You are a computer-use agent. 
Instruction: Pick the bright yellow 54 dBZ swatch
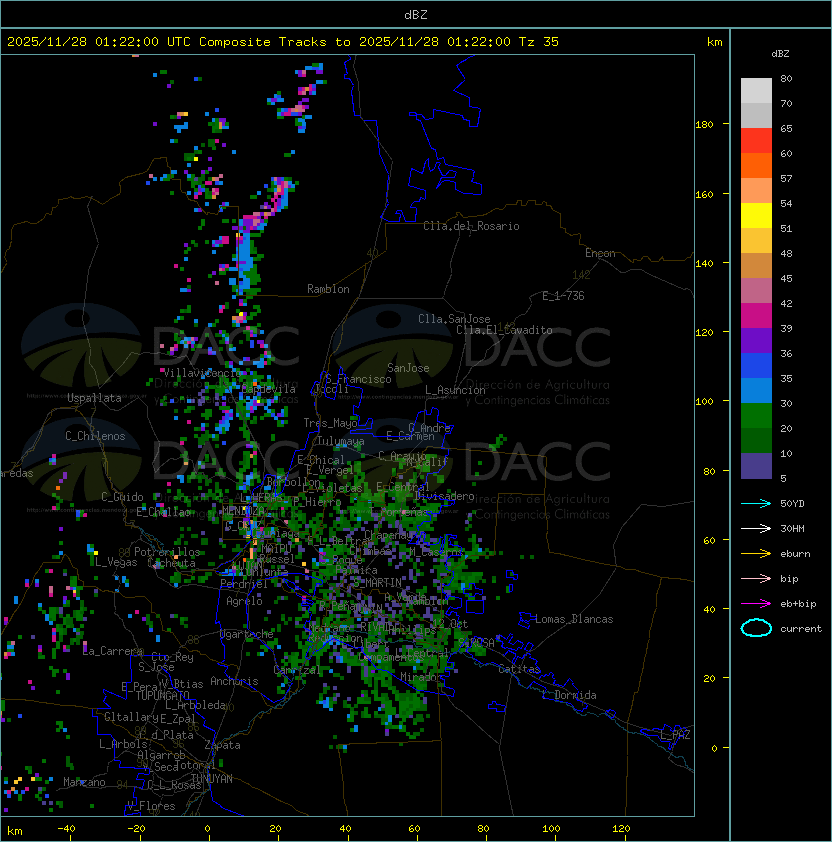[756, 215]
